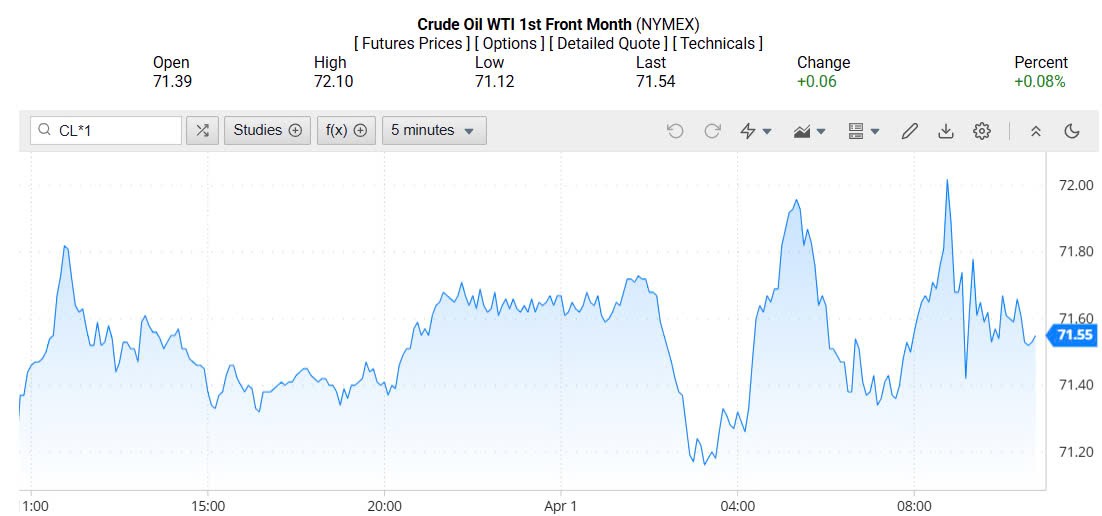Redo the chart action
This screenshot has height=516, width=1102.
point(713,131)
